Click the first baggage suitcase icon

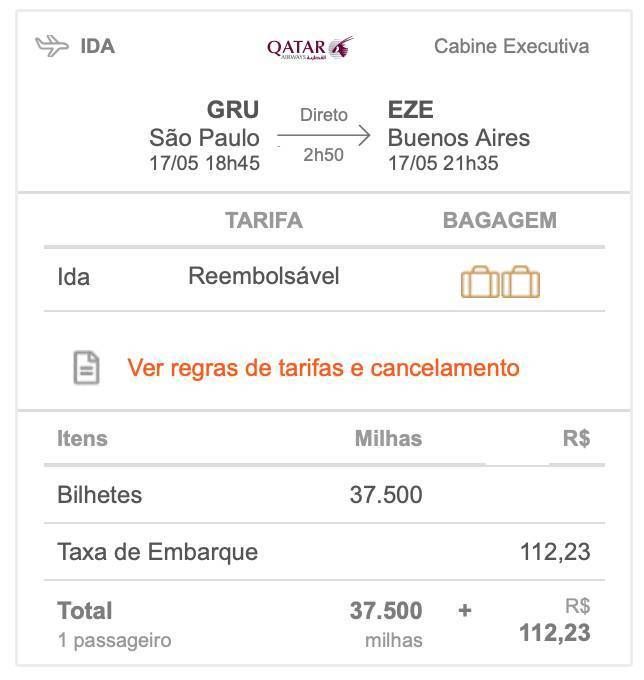pos(480,282)
